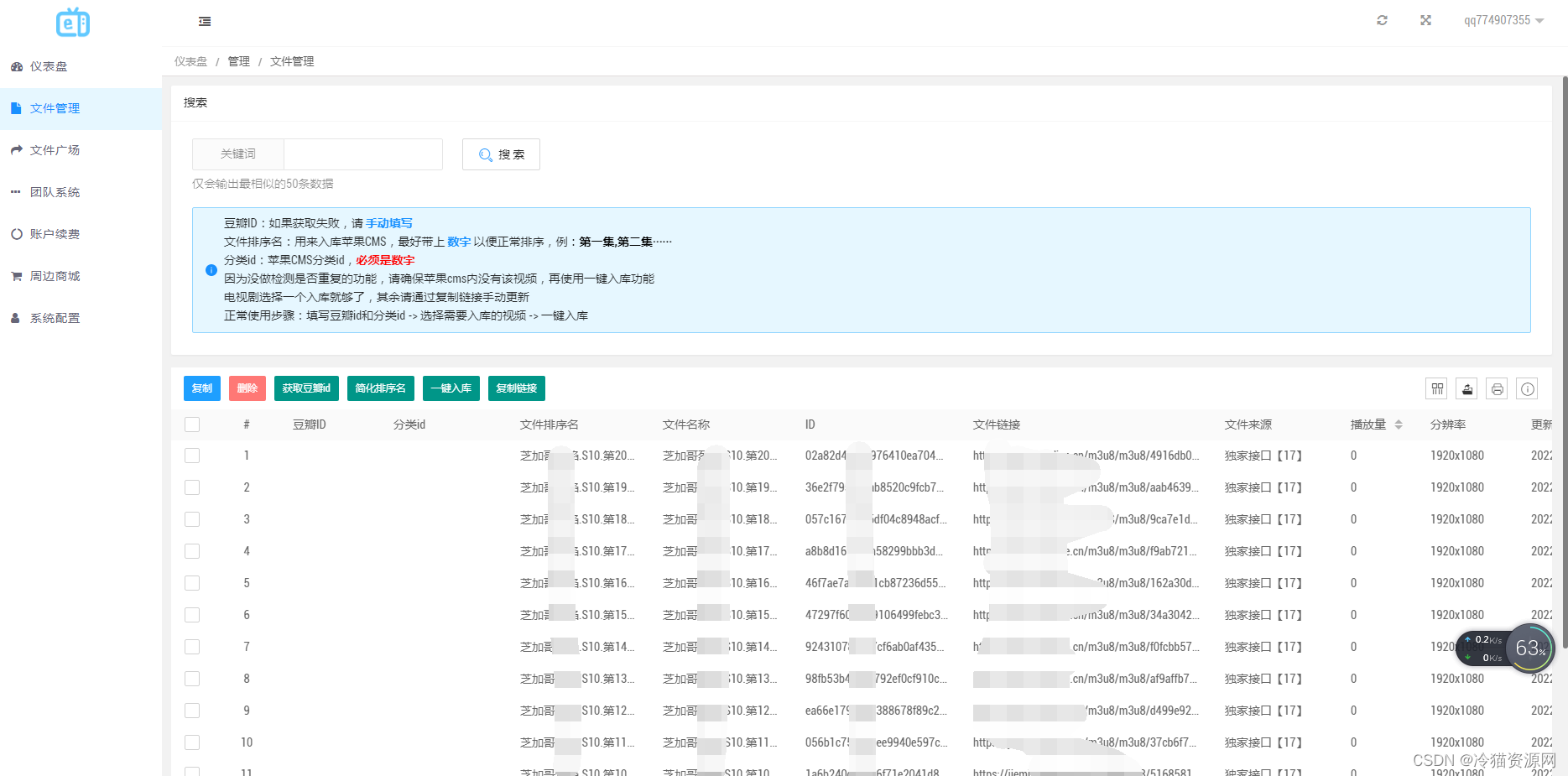
Task: Click the 系统配置 user icon
Action: pyautogui.click(x=15, y=318)
